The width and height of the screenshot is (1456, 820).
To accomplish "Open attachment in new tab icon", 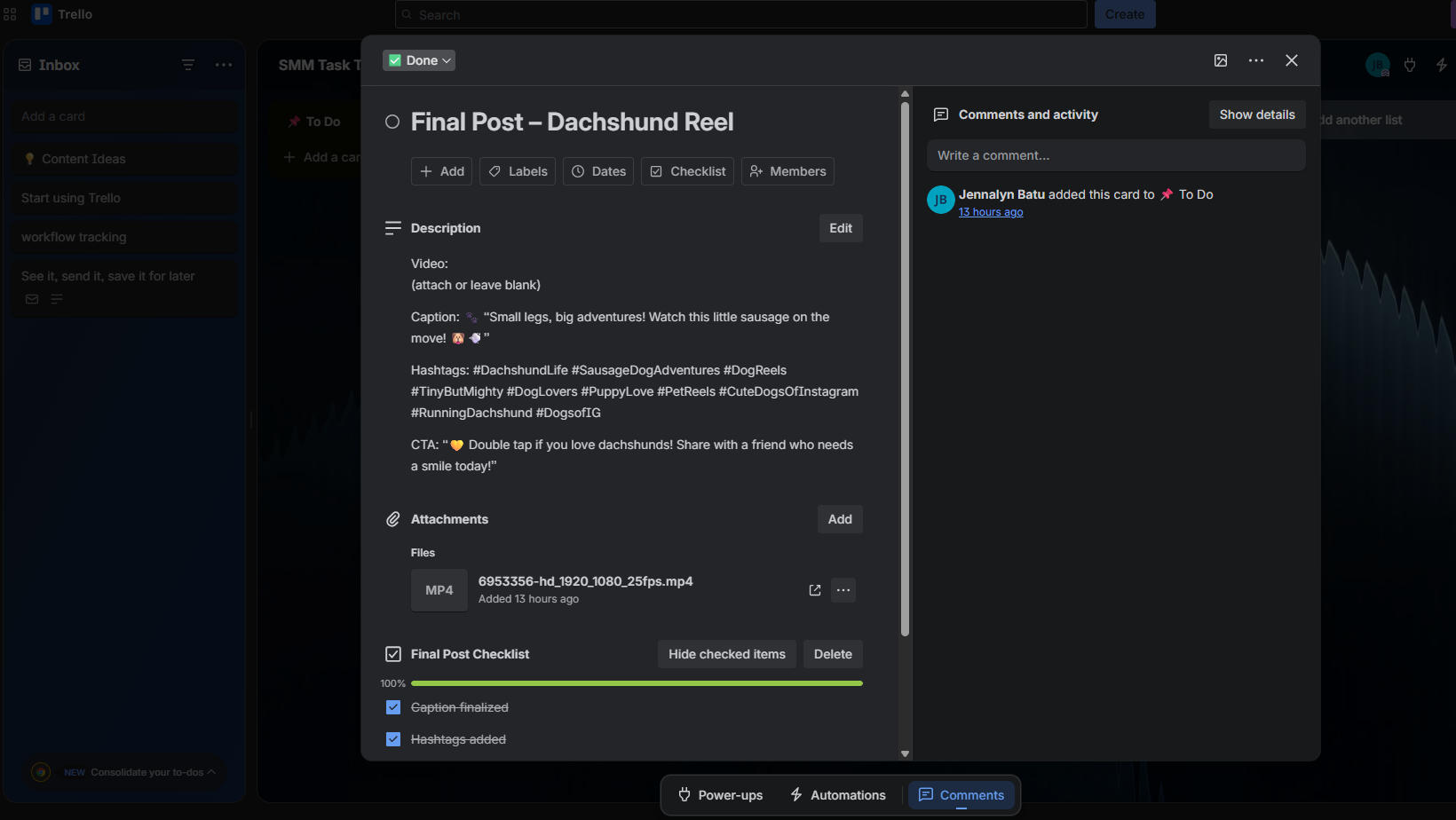I will pos(815,590).
